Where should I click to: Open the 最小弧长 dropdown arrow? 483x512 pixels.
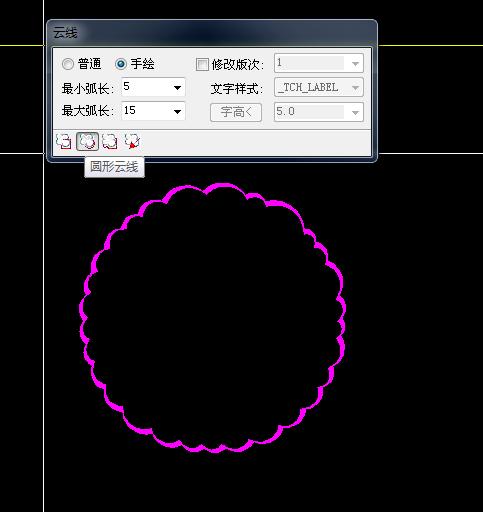177,88
